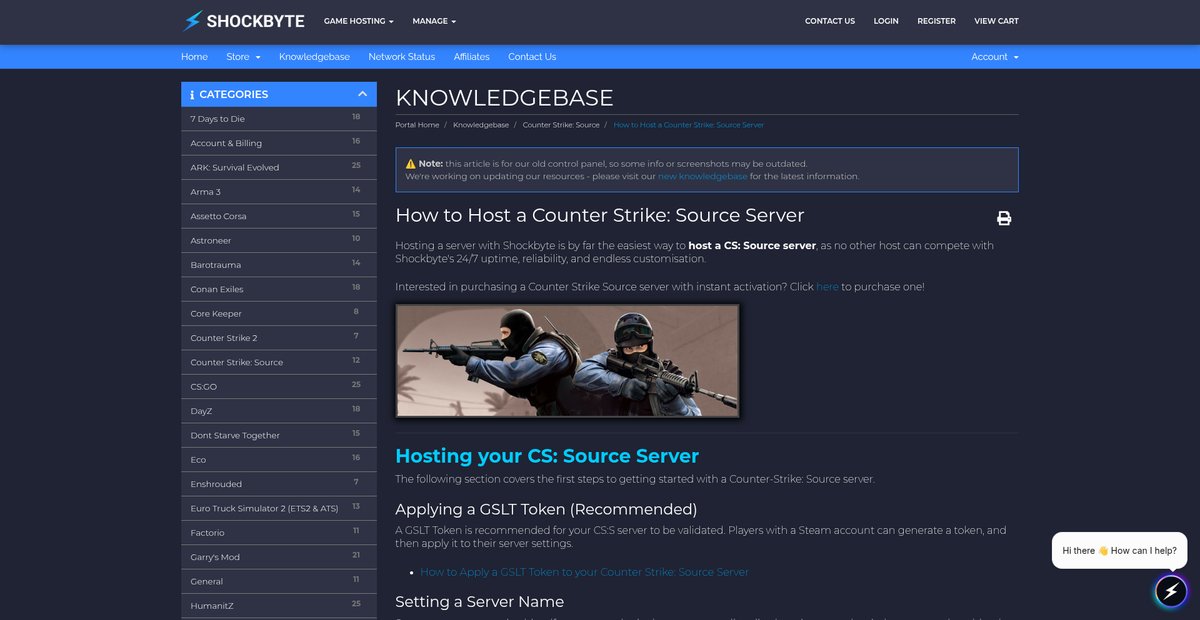The image size is (1200, 620).
Task: Select Assetto Corsa category
Action: 279,216
